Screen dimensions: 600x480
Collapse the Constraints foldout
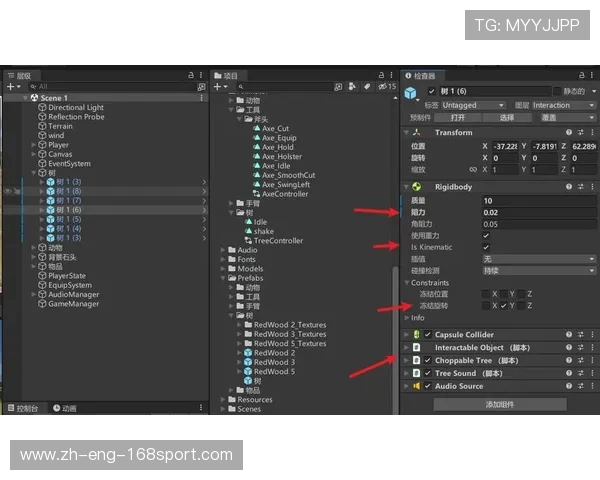(406, 282)
